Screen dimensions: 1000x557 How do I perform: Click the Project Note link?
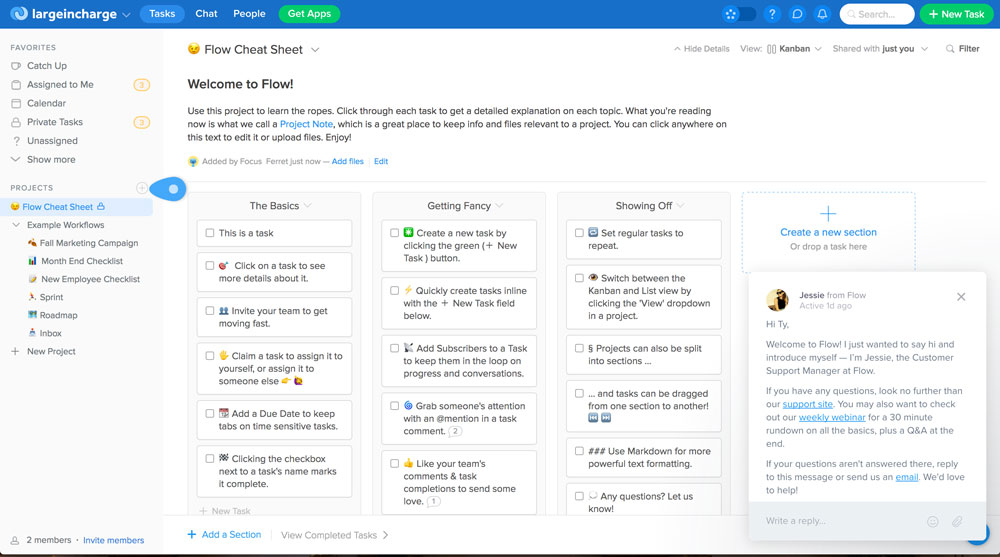tap(306, 124)
